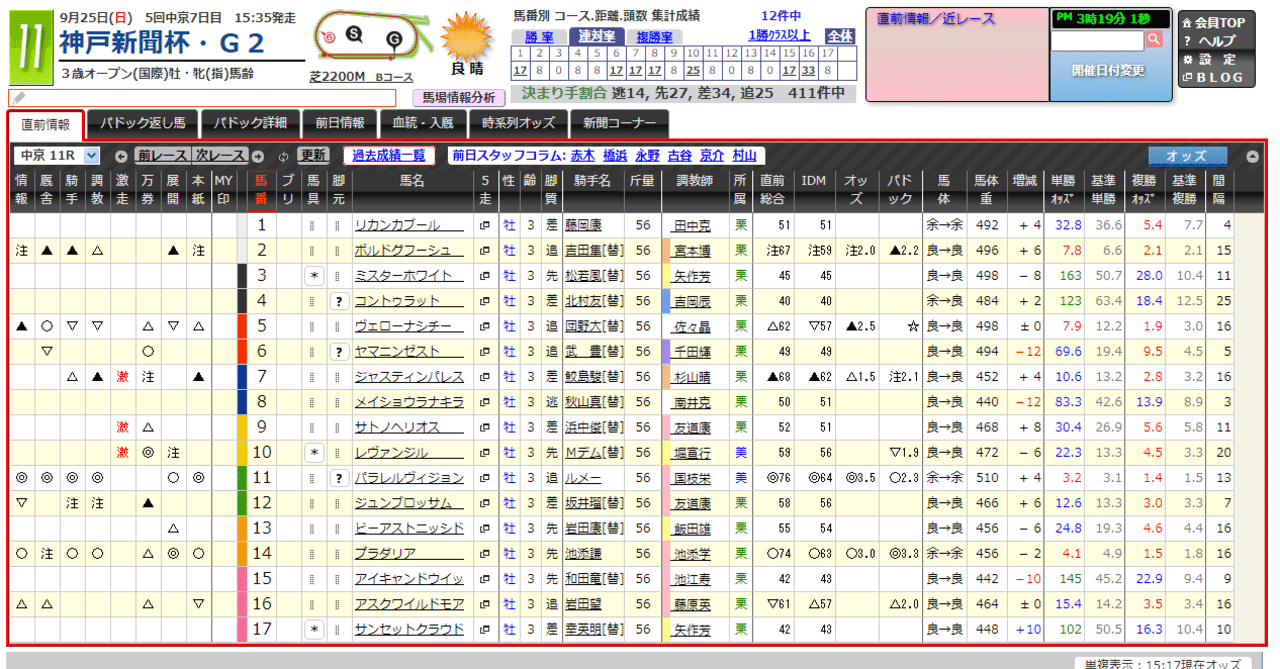Open the 中京11R race selector dropdown
This screenshot has height=669, width=1280.
tap(55, 155)
